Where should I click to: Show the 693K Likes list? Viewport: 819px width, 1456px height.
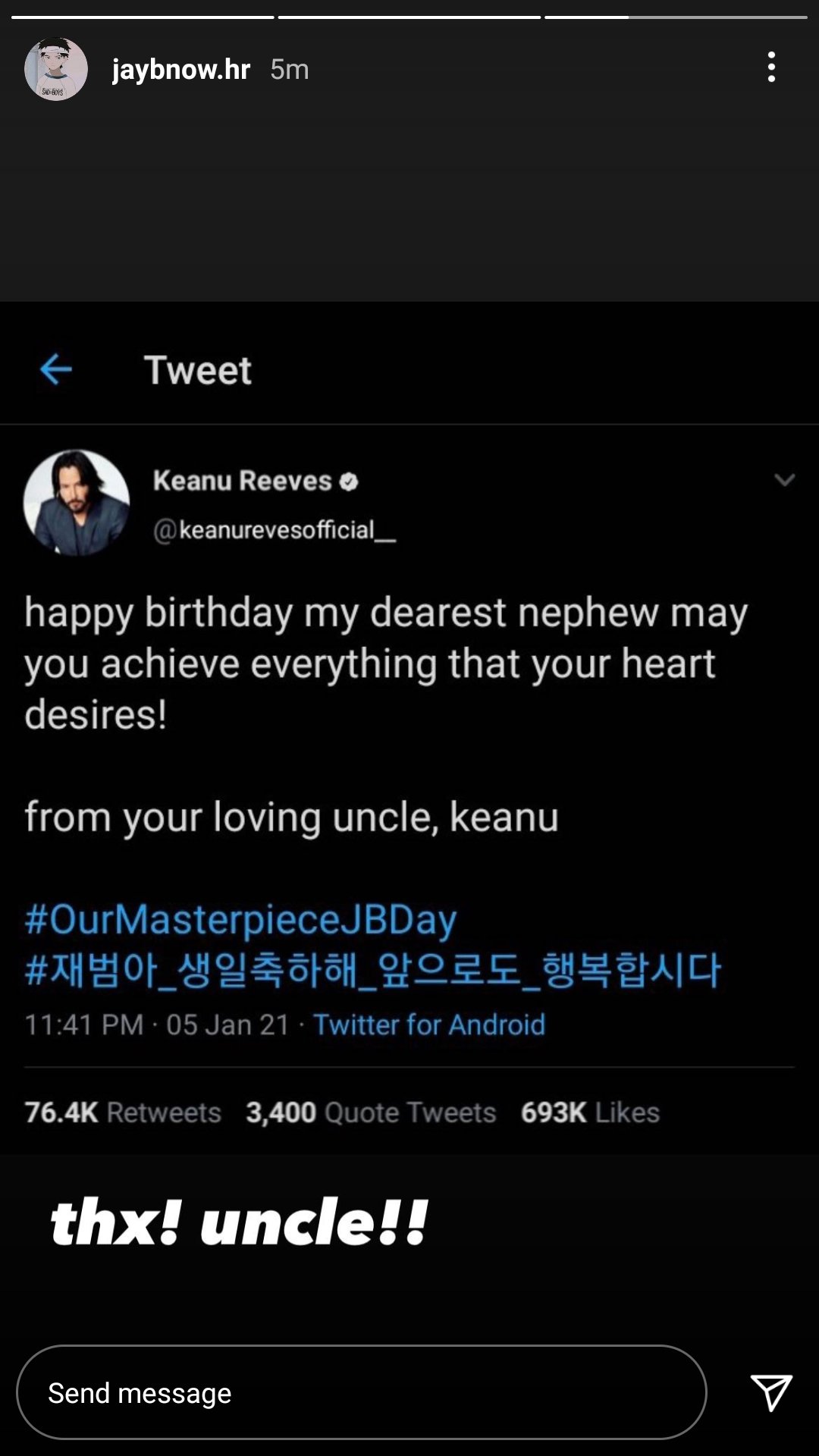click(590, 1112)
